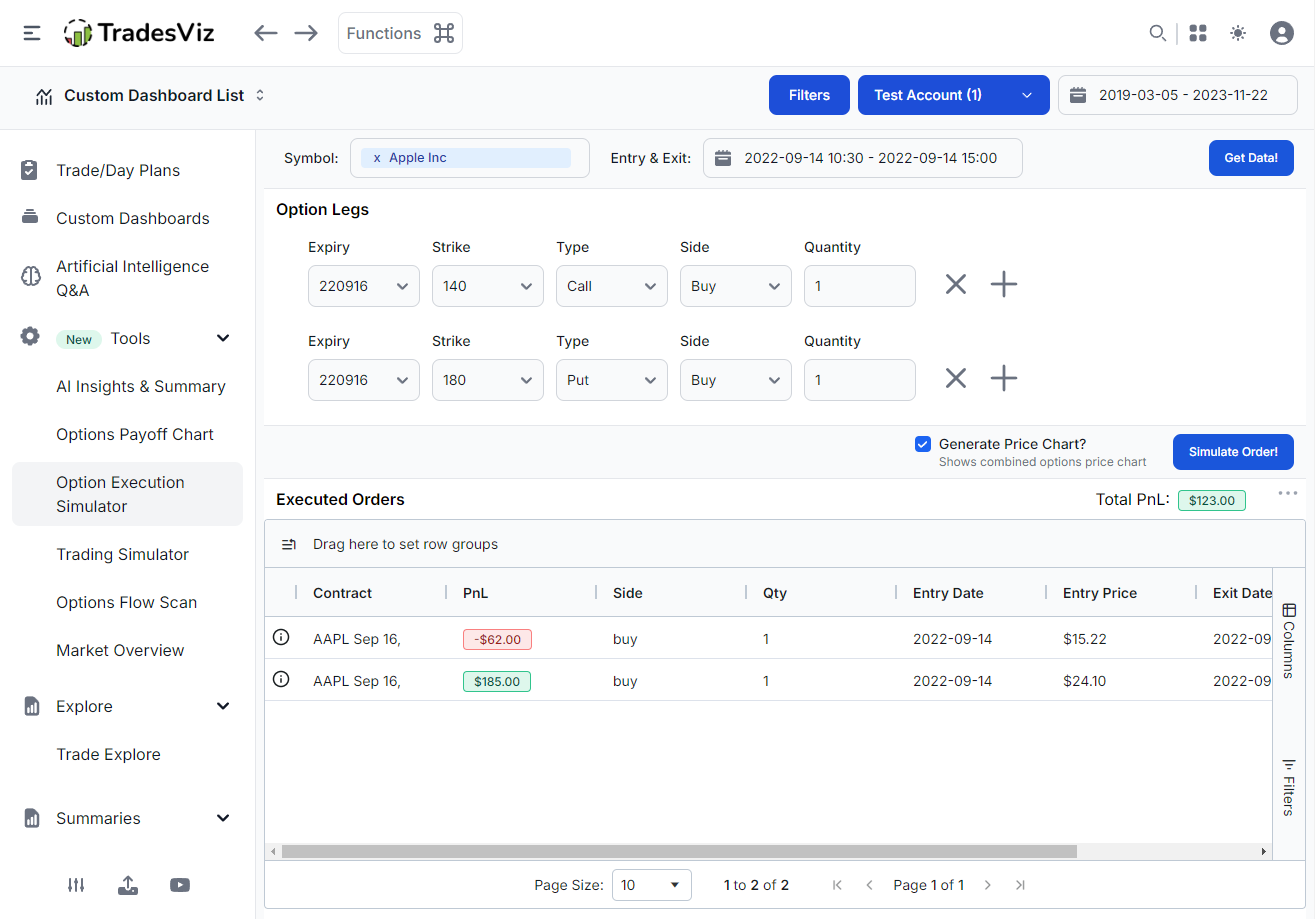Open Trade/Day Plans in sidebar

(x=118, y=170)
